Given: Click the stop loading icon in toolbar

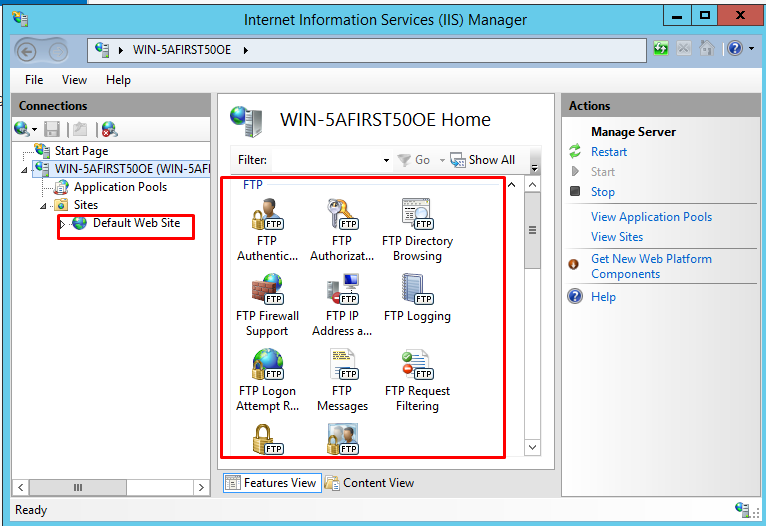Looking at the screenshot, I should [684, 48].
